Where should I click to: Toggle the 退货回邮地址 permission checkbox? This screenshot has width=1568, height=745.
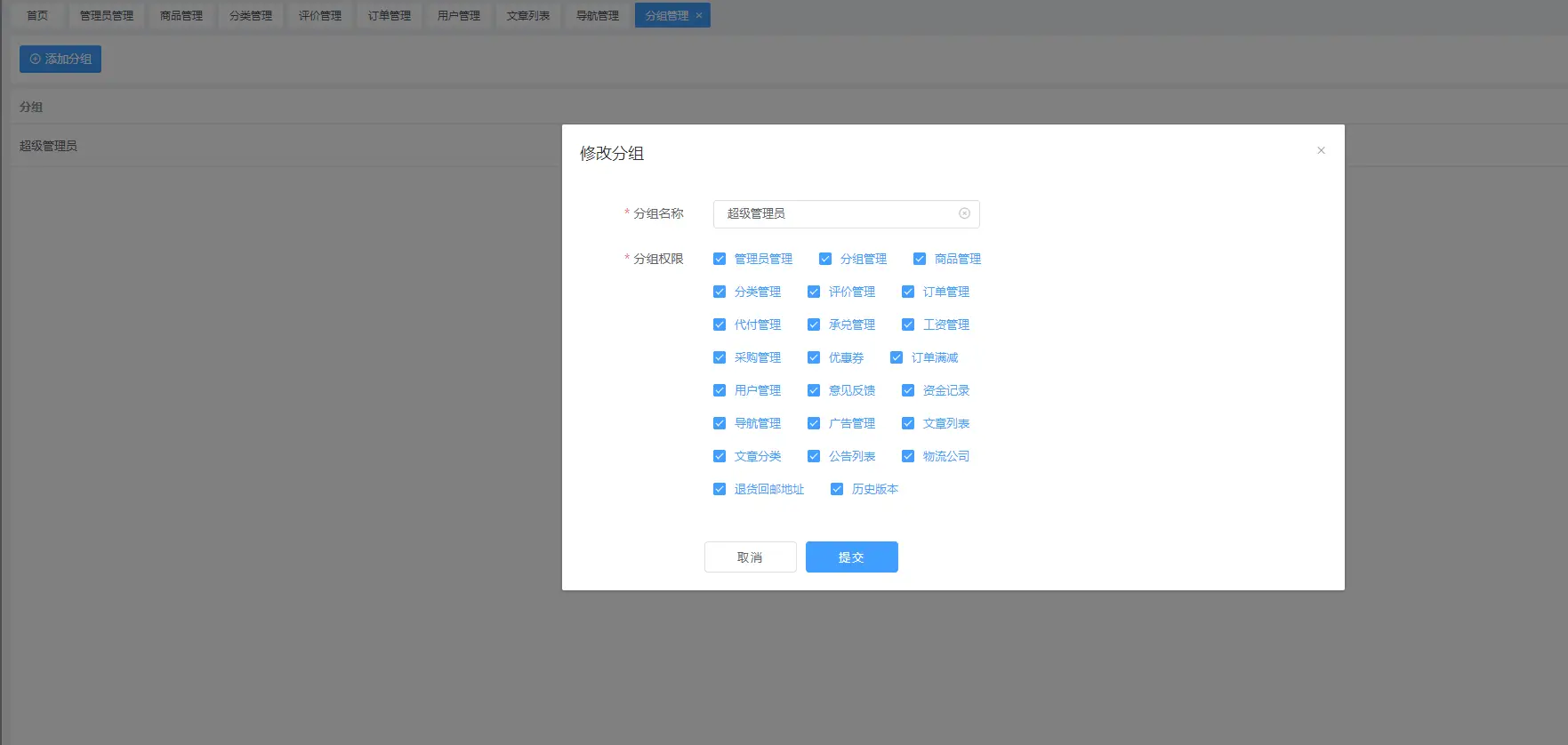pos(720,489)
